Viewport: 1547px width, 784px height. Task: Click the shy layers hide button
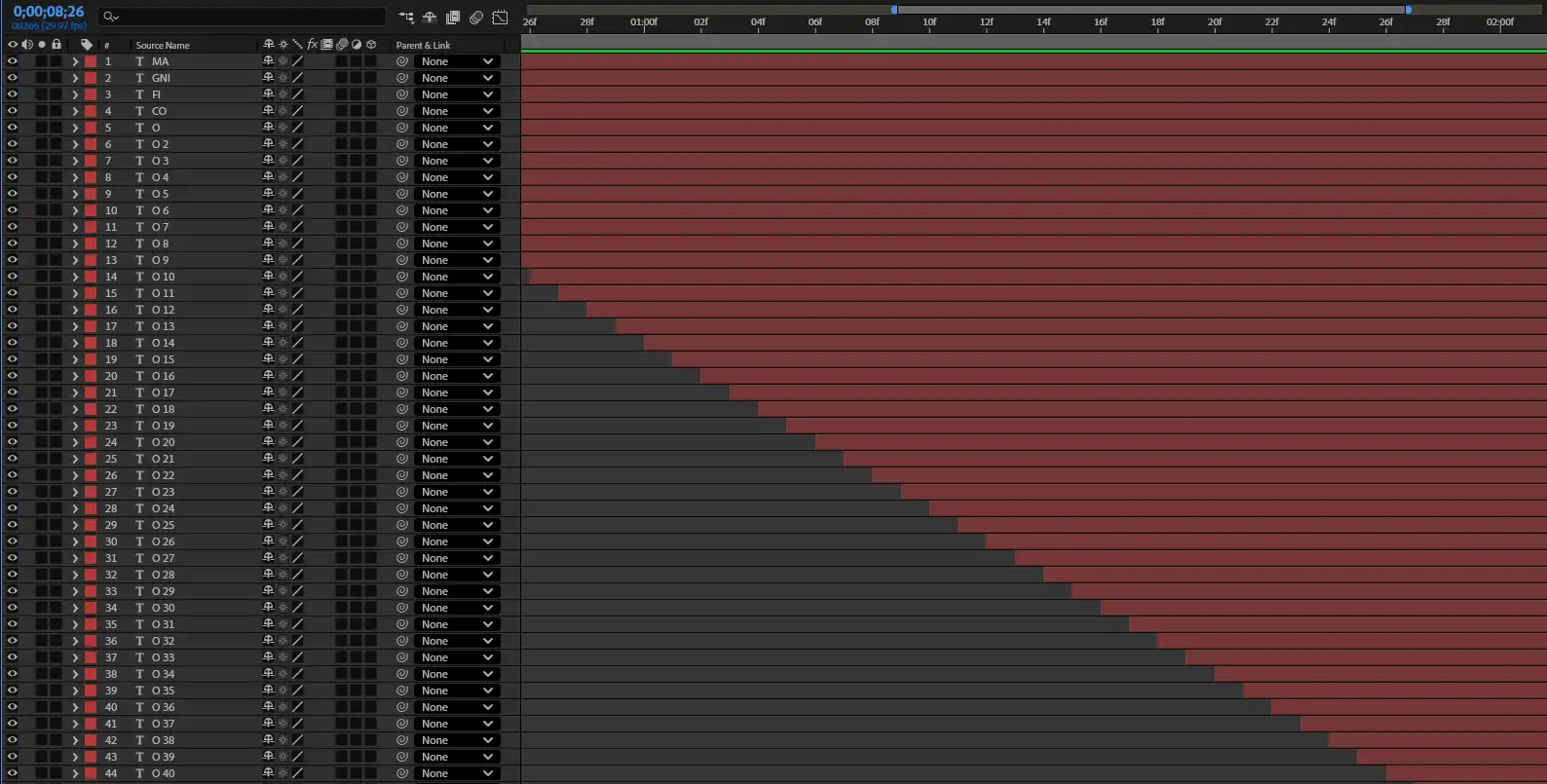click(x=430, y=18)
